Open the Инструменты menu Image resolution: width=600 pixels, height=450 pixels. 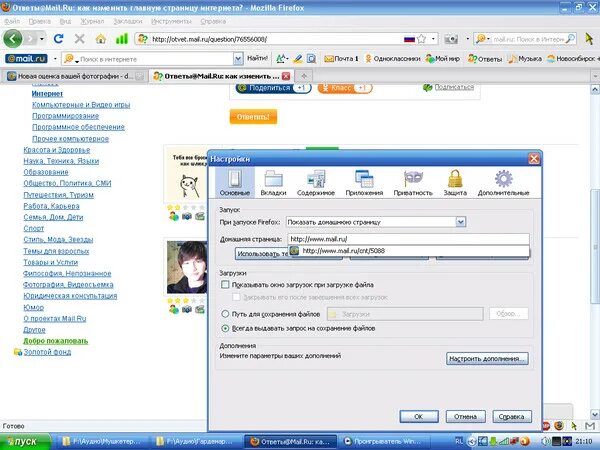tap(171, 21)
